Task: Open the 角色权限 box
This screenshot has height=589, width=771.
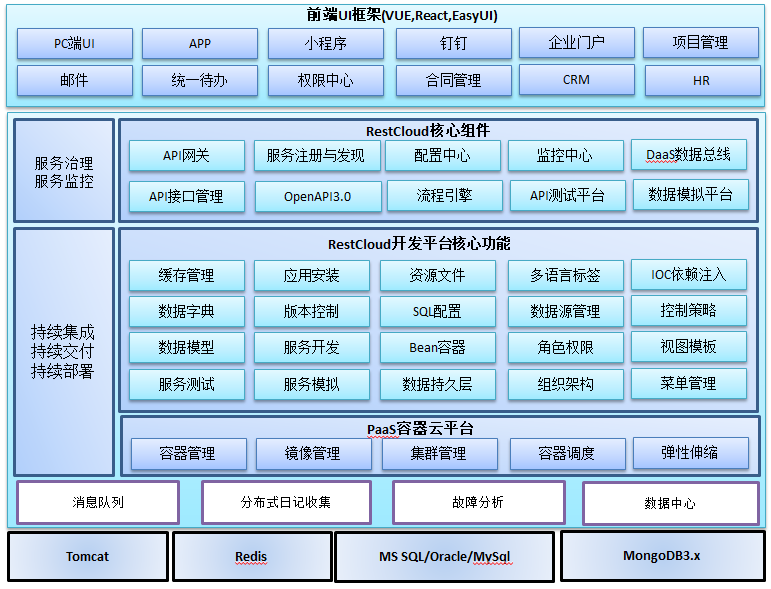Action: tap(565, 348)
